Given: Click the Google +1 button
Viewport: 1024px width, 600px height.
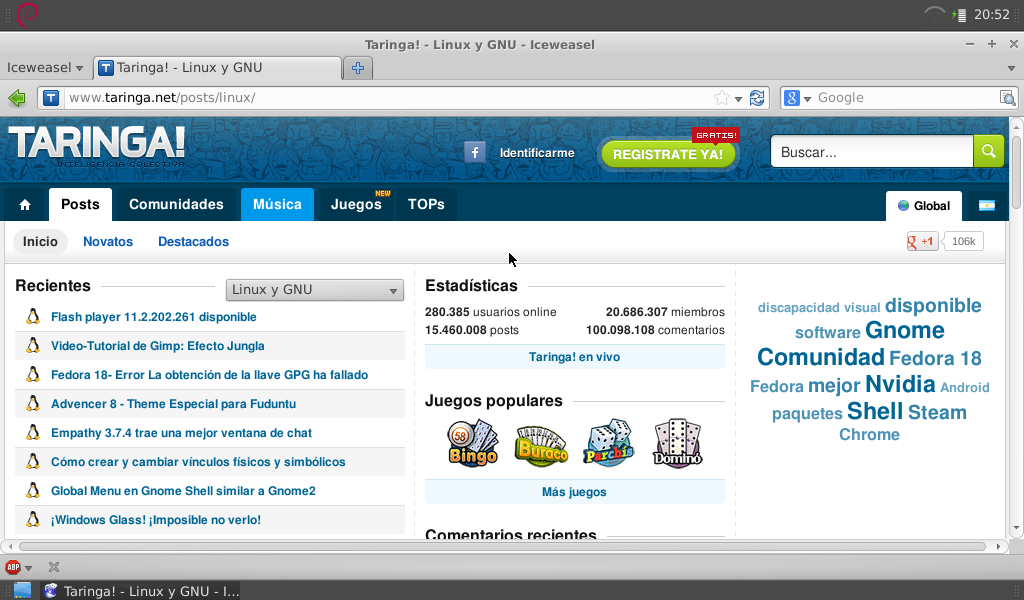Looking at the screenshot, I should (x=922, y=242).
